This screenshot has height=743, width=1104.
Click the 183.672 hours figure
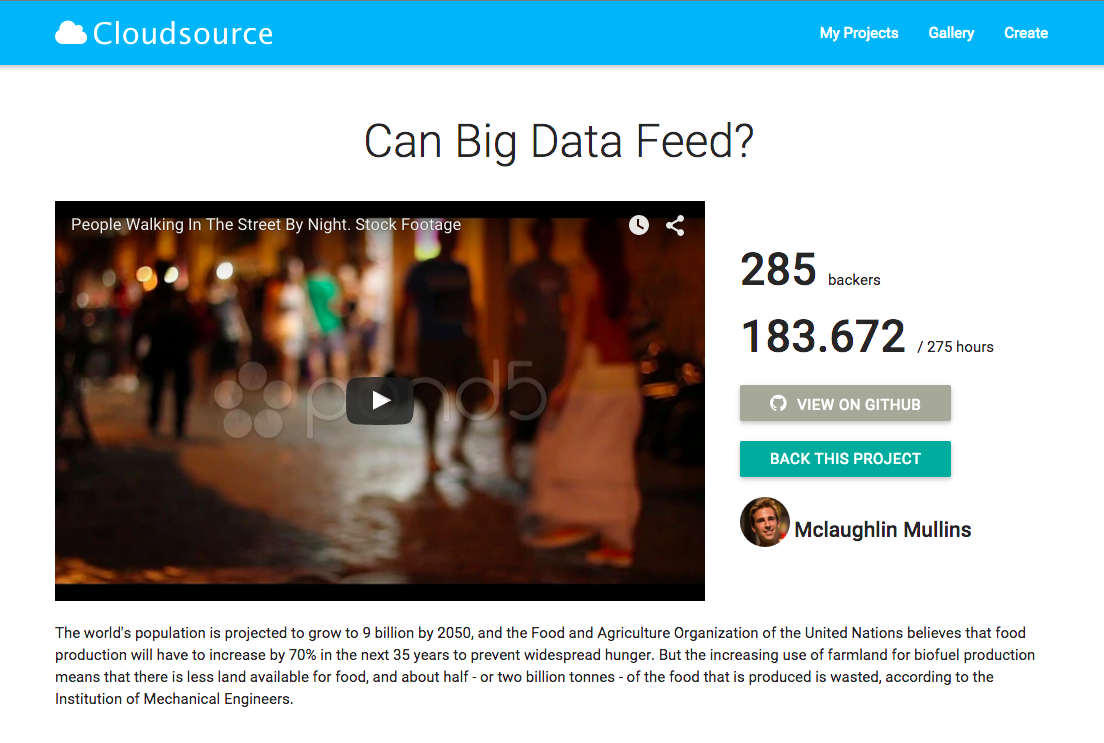(823, 336)
